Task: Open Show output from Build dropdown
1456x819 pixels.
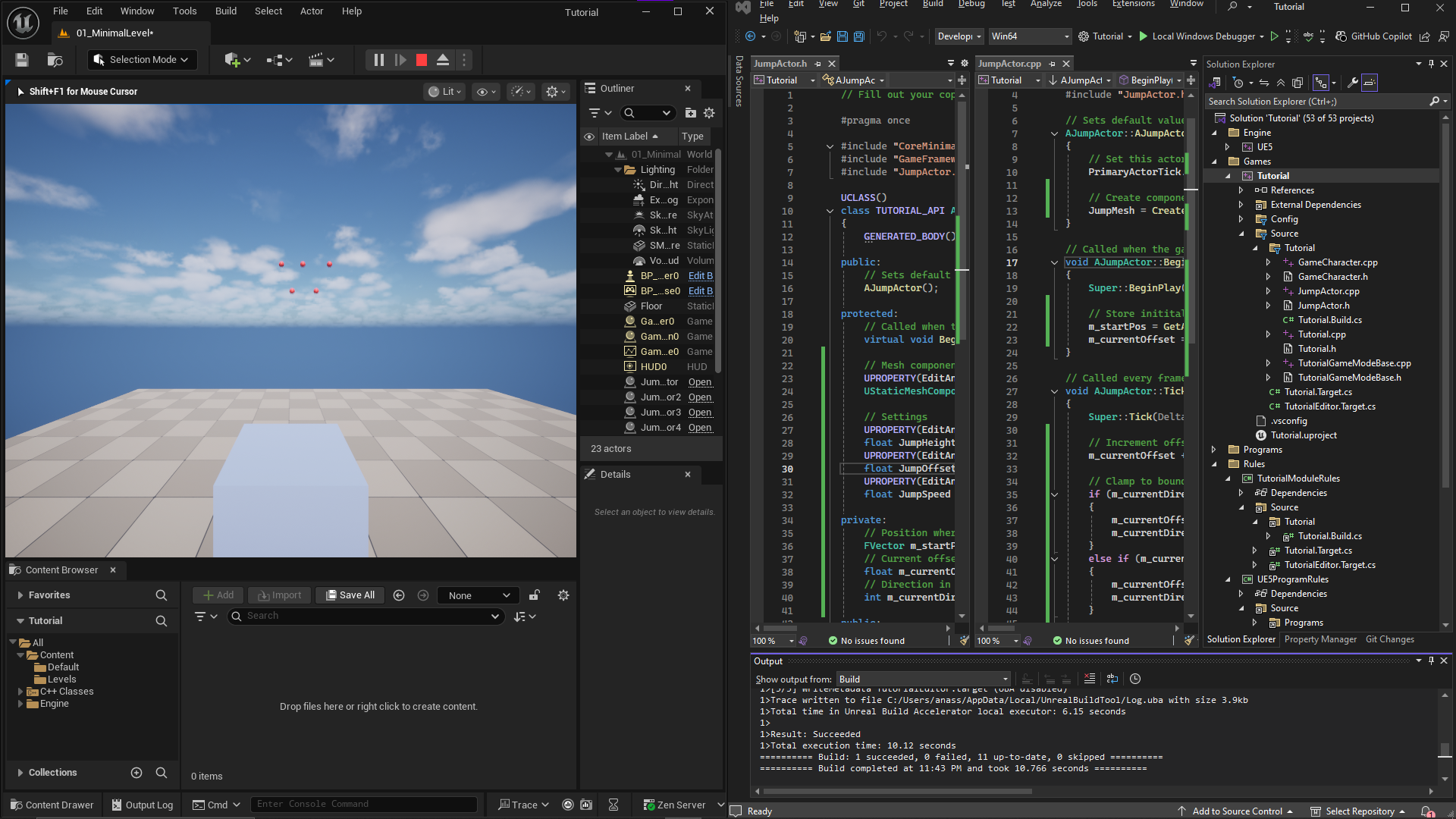Action: (x=924, y=679)
